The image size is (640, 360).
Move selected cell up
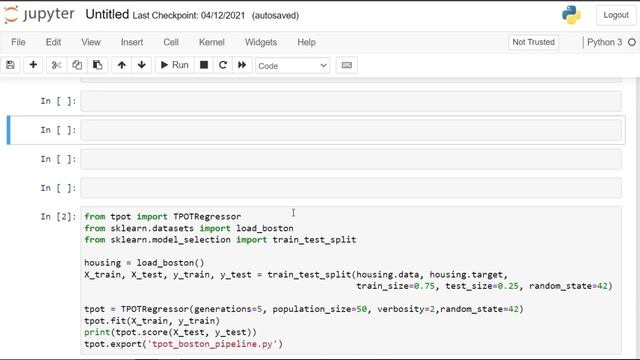point(122,65)
